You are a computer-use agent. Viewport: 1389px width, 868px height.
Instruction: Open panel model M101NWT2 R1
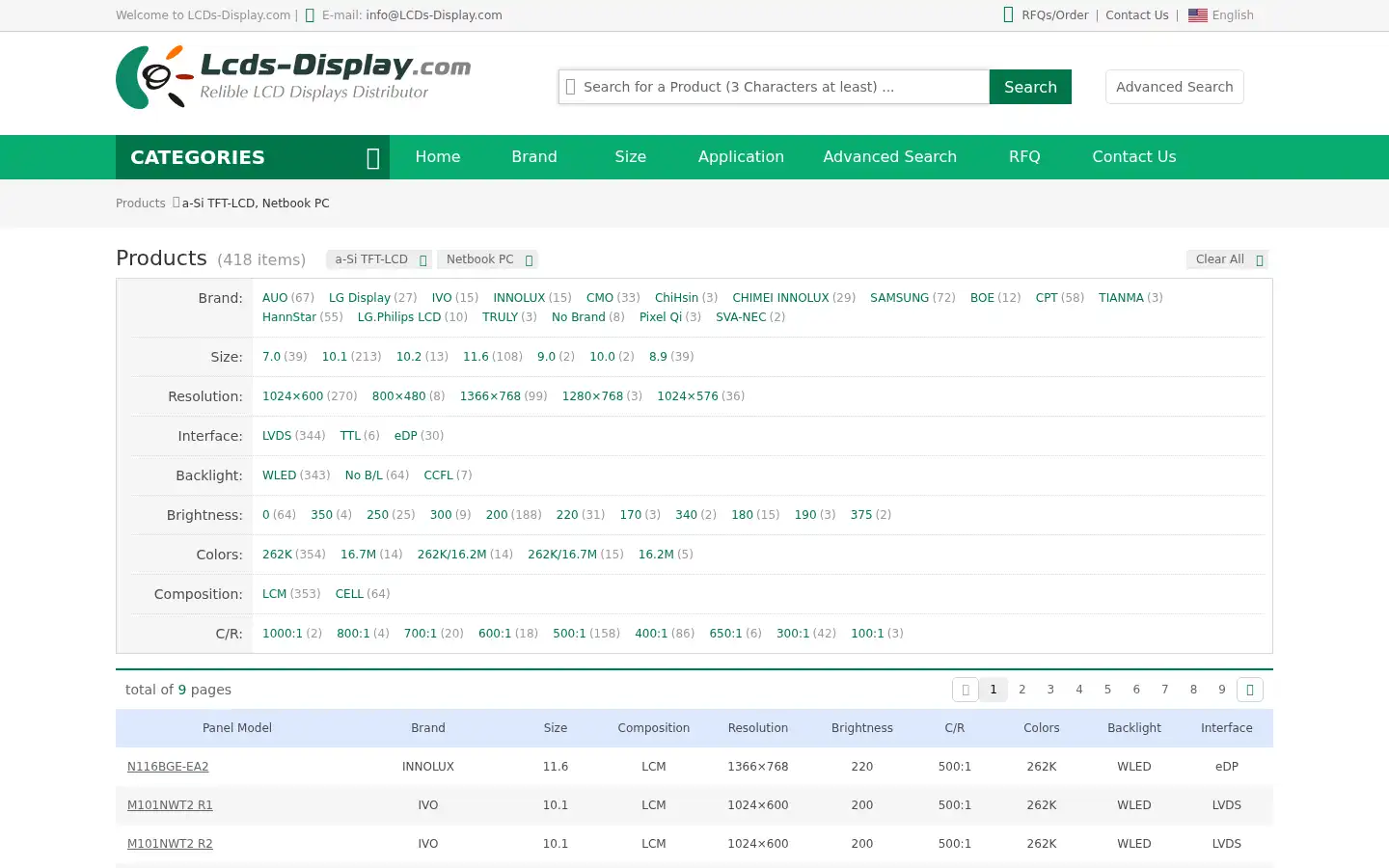[x=170, y=805]
